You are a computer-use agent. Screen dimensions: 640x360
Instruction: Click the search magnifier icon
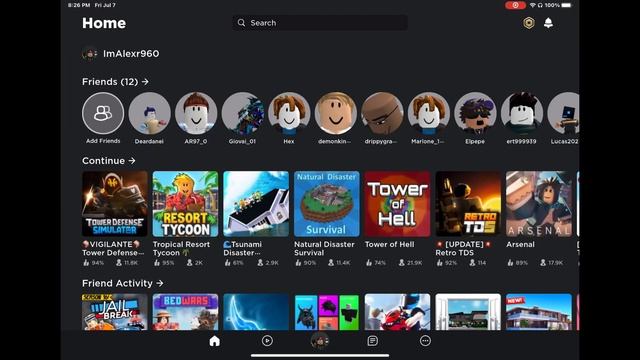pyautogui.click(x=241, y=23)
